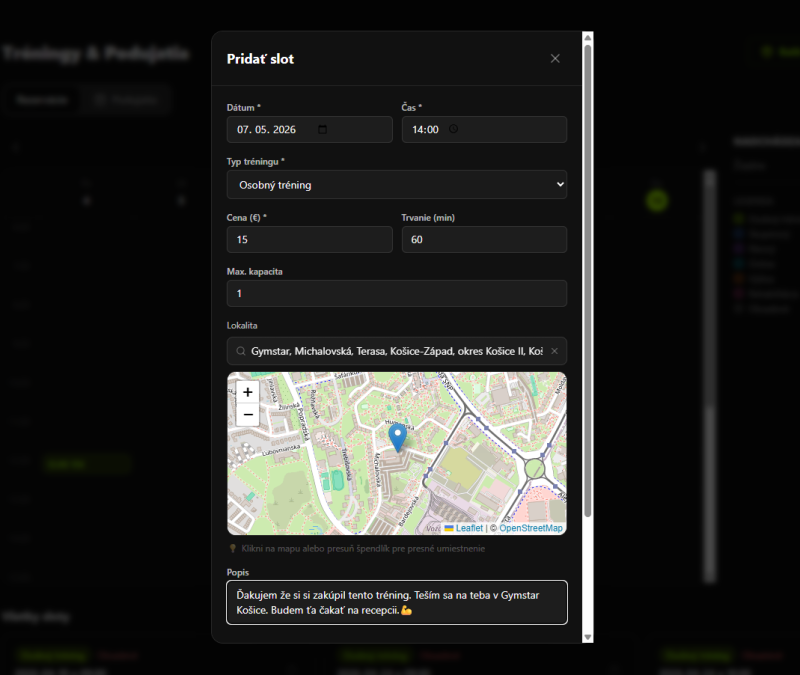Open the OpenStreetMap attribution link
This screenshot has height=675, width=800.
531,528
